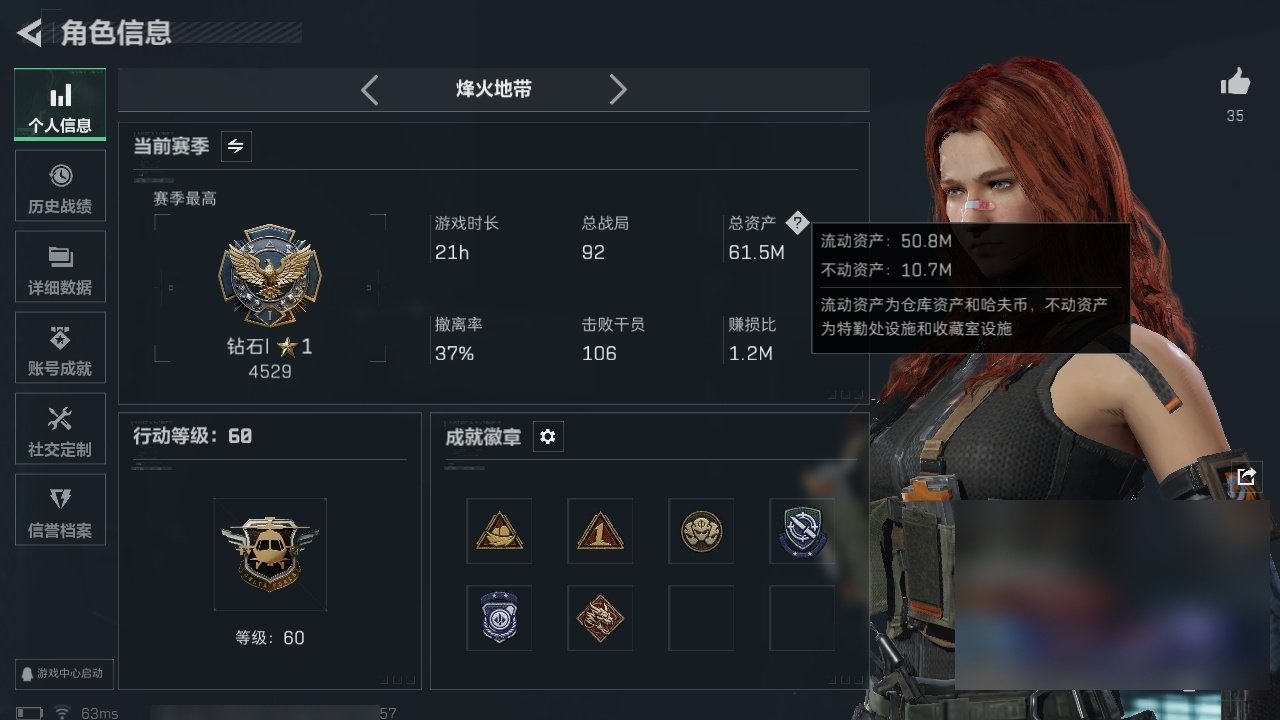Screen dimensions: 1280x720
Task: Select the number 1 triangle achievement badge
Action: pyautogui.click(x=600, y=531)
